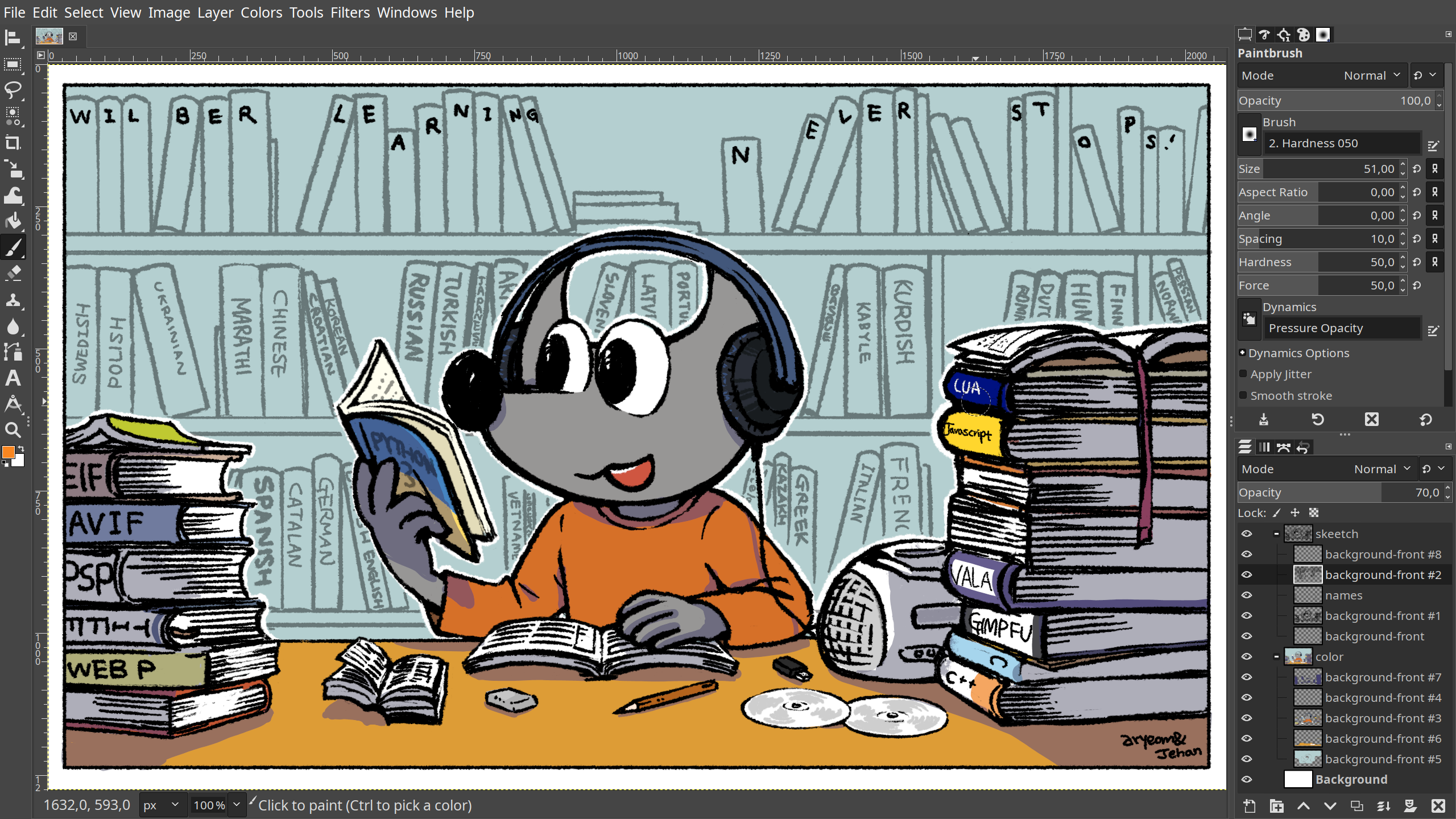The image size is (1456, 819).
Task: Expand Dynamics Options section
Action: [x=1243, y=353]
